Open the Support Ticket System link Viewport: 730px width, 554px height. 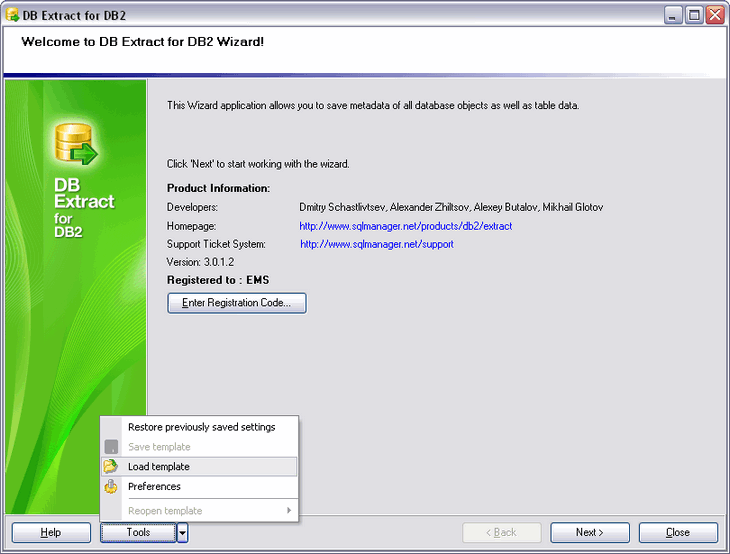point(377,244)
